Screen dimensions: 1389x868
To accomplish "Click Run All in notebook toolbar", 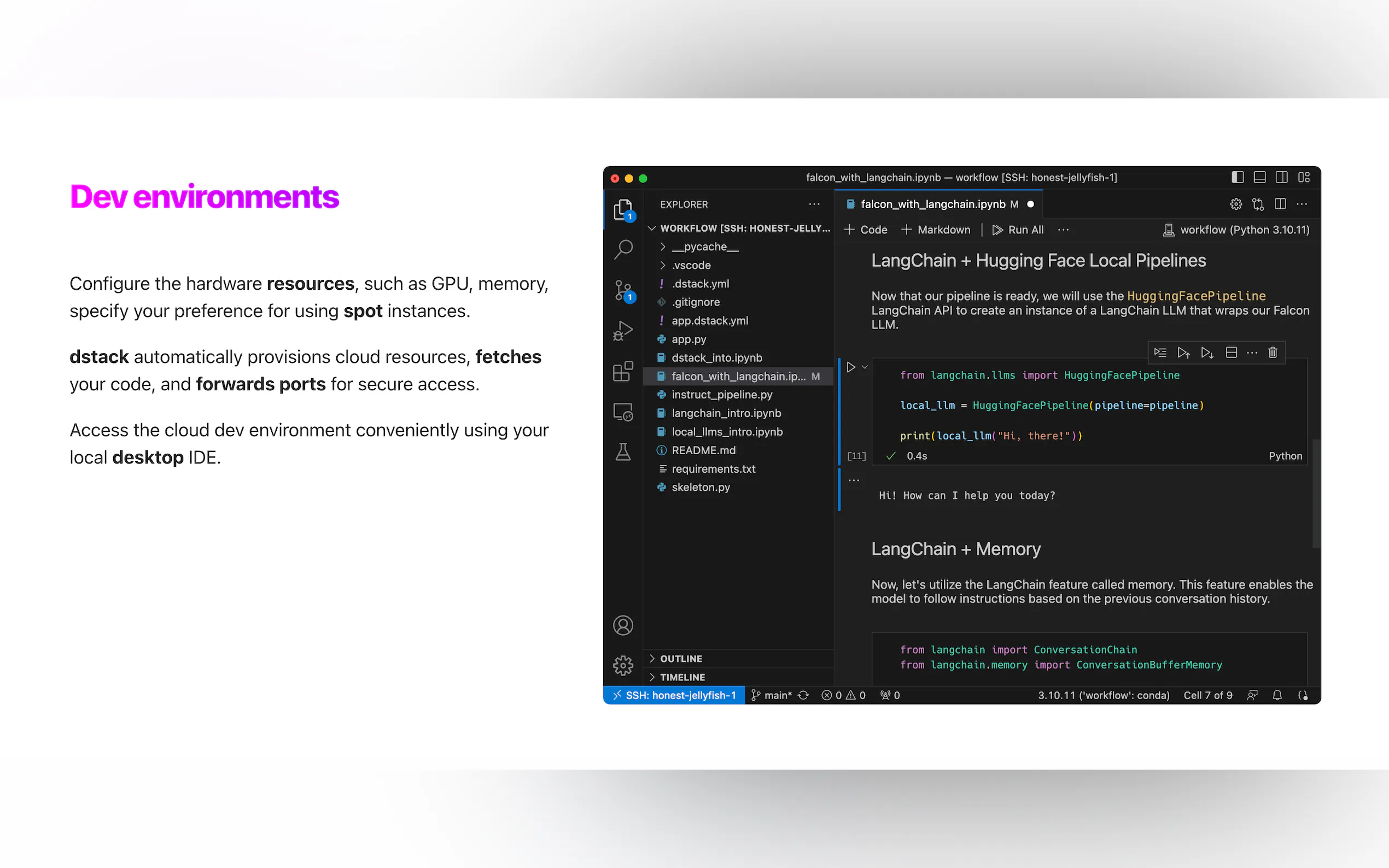I will pos(1018,230).
